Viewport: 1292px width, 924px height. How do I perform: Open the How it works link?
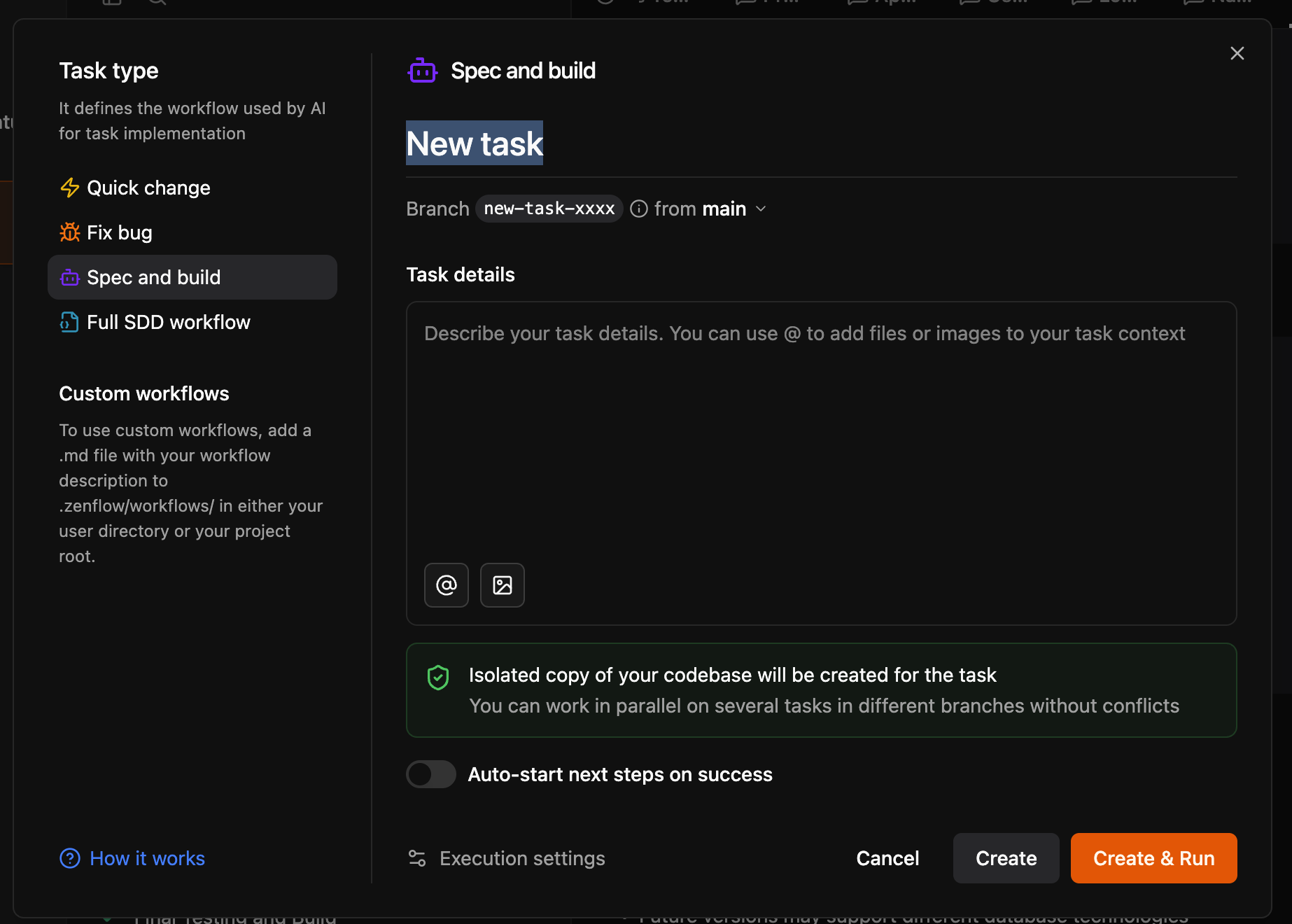click(147, 858)
